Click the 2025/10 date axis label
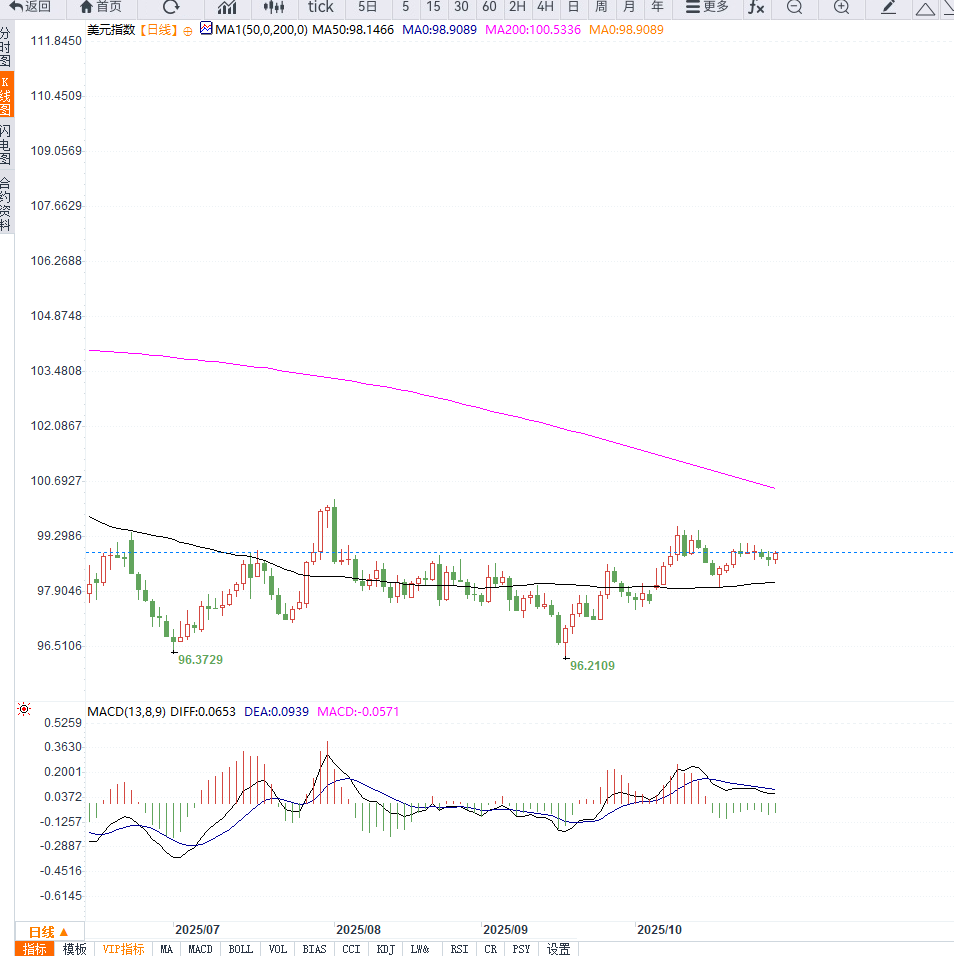954x956 pixels. coord(660,930)
